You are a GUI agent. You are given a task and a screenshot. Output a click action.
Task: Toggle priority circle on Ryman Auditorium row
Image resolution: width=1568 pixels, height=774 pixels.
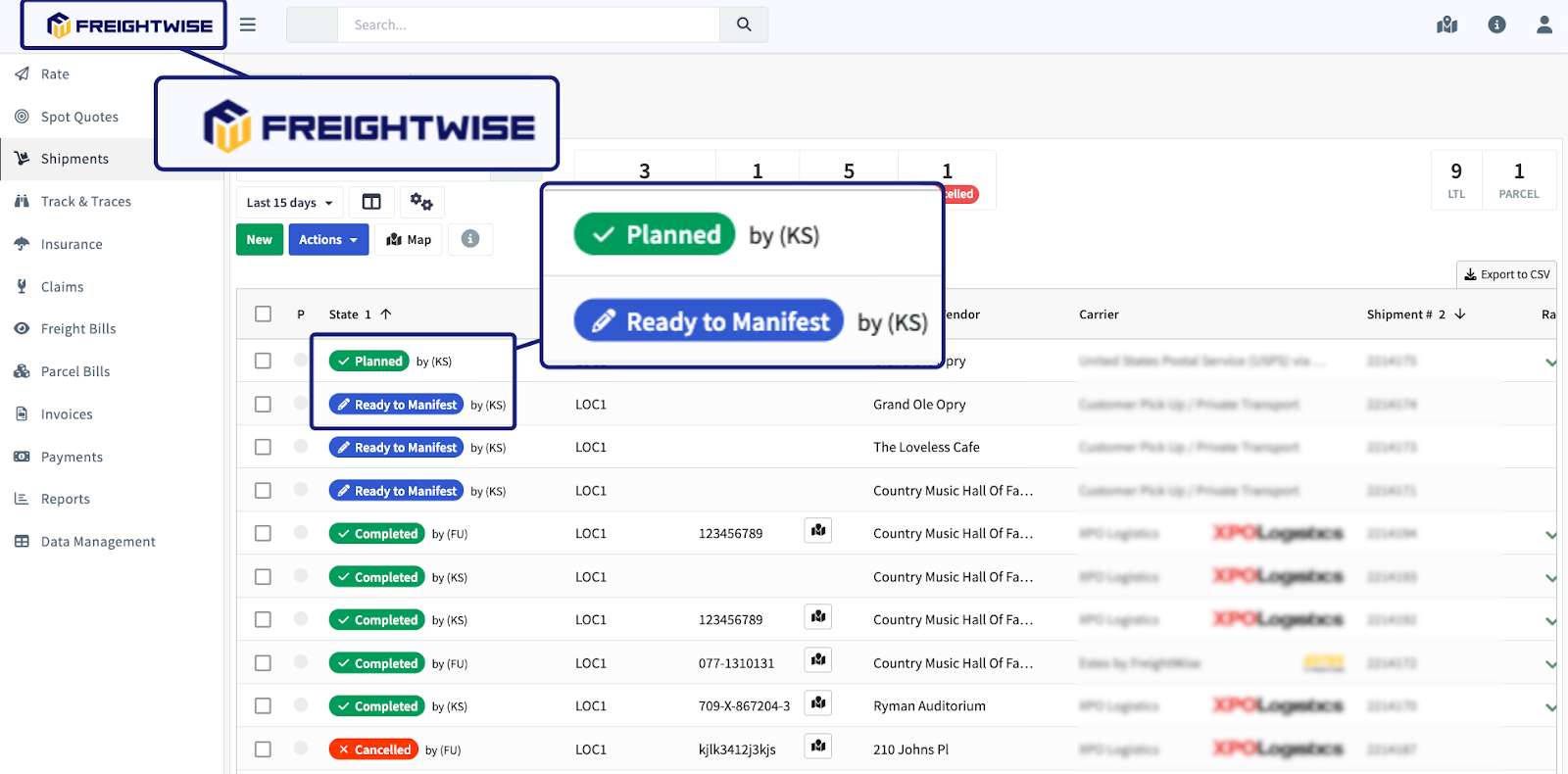pyautogui.click(x=301, y=704)
